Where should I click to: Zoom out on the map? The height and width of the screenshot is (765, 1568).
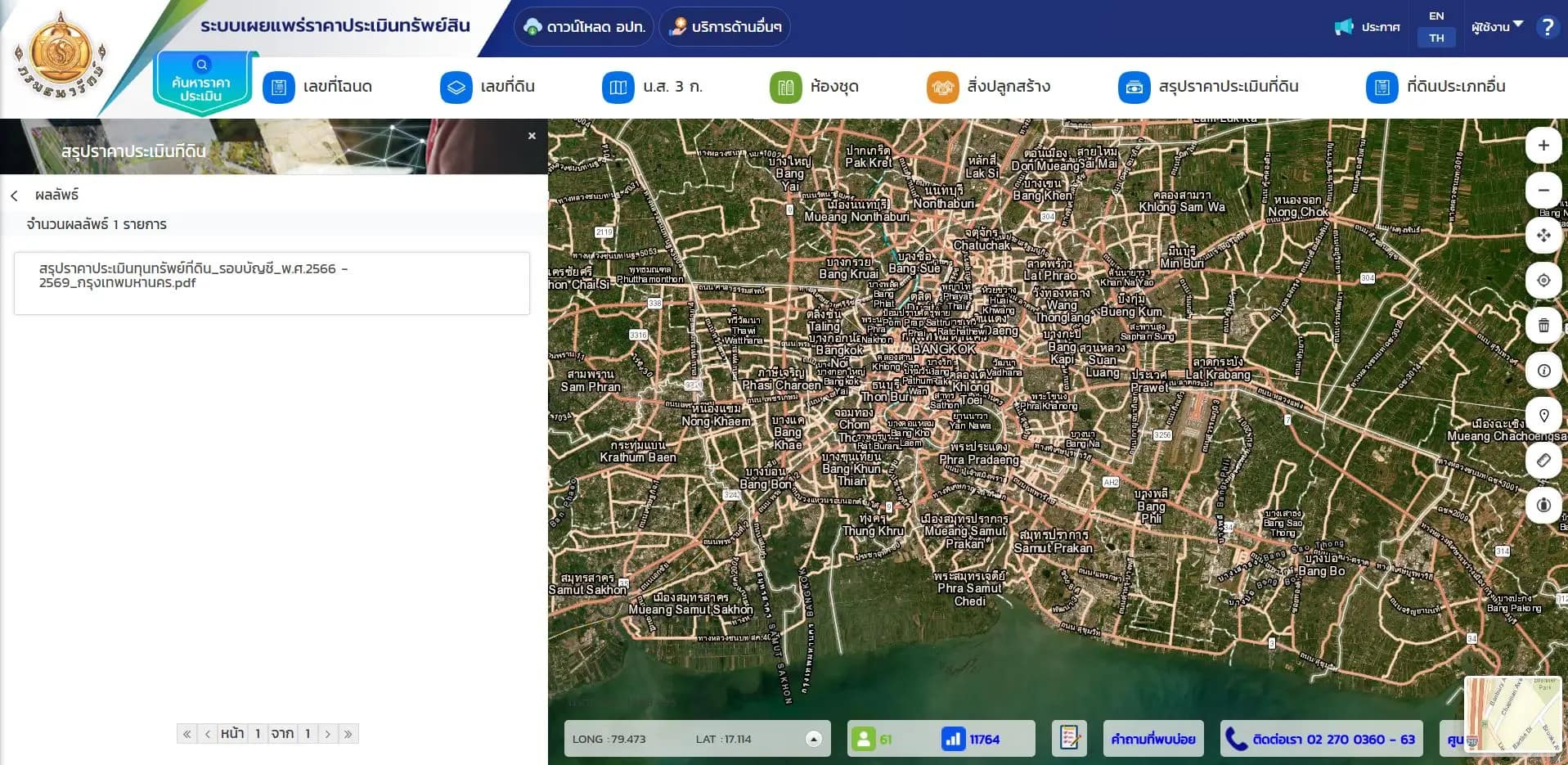click(1543, 191)
